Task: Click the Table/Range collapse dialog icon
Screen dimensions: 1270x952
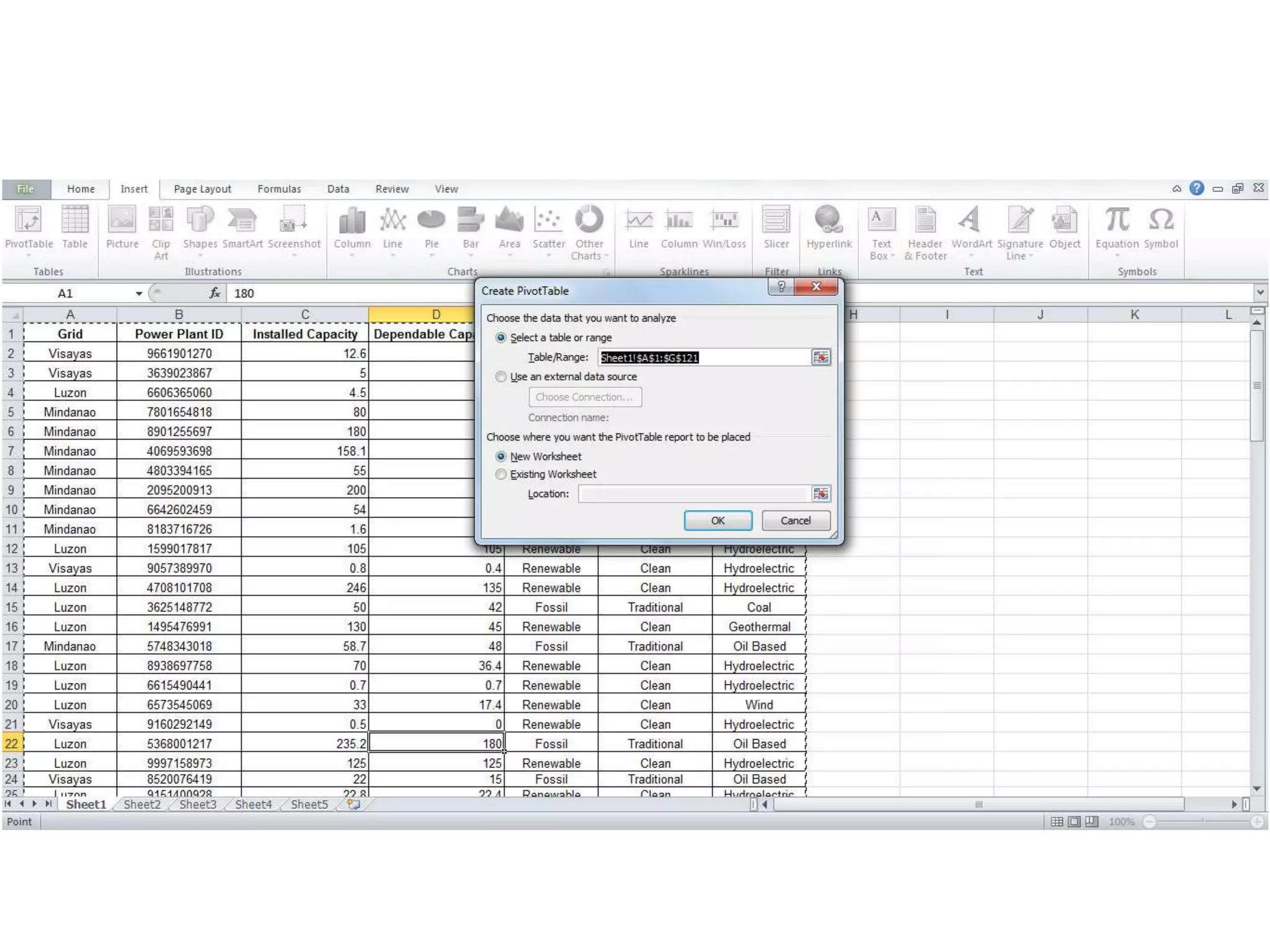Action: pos(820,357)
